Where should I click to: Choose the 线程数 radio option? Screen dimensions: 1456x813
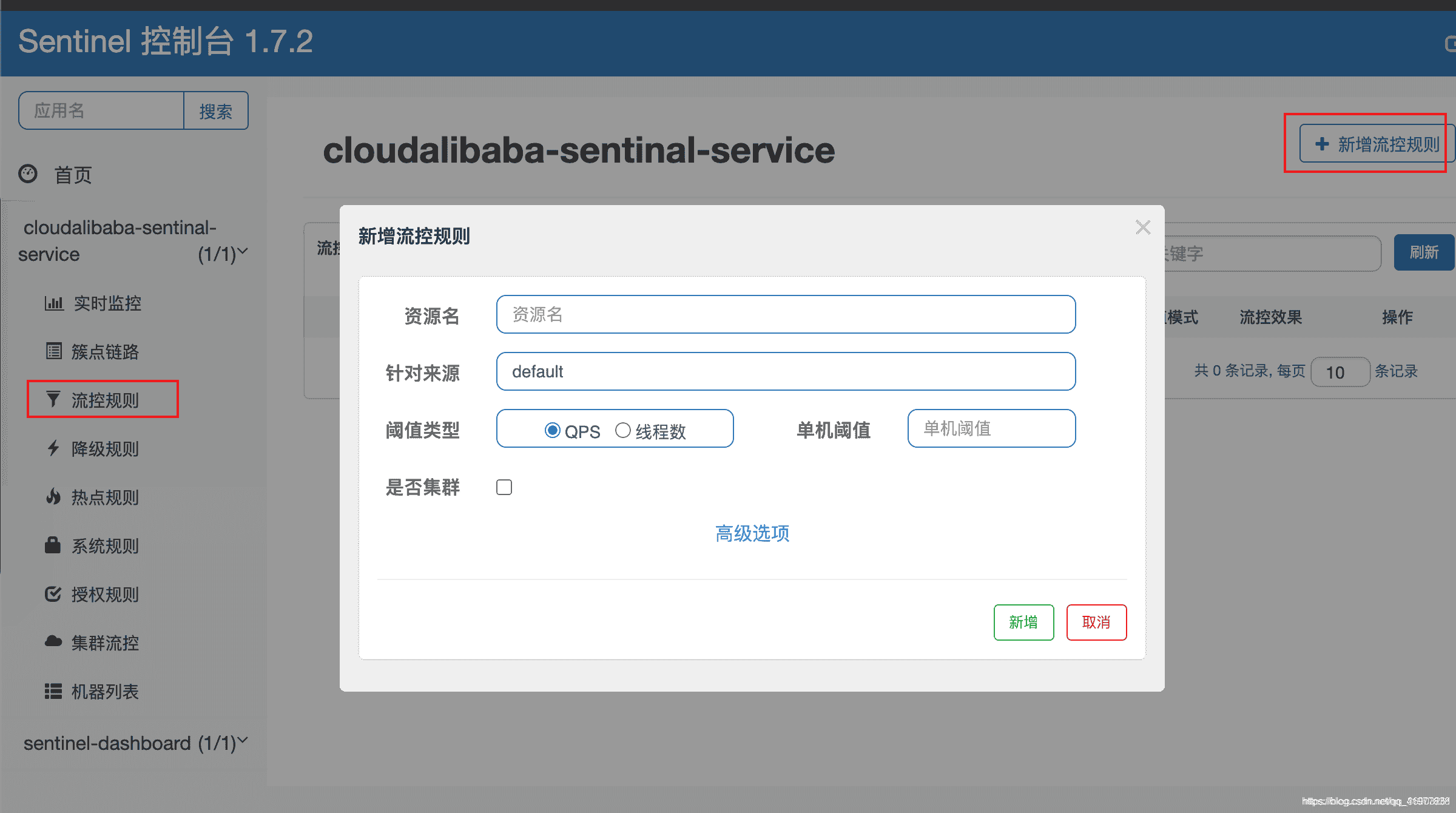(622, 430)
